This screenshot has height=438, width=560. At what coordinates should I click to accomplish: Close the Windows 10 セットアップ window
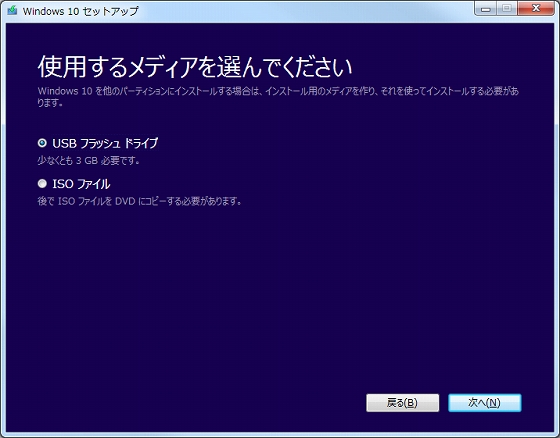(536, 9)
